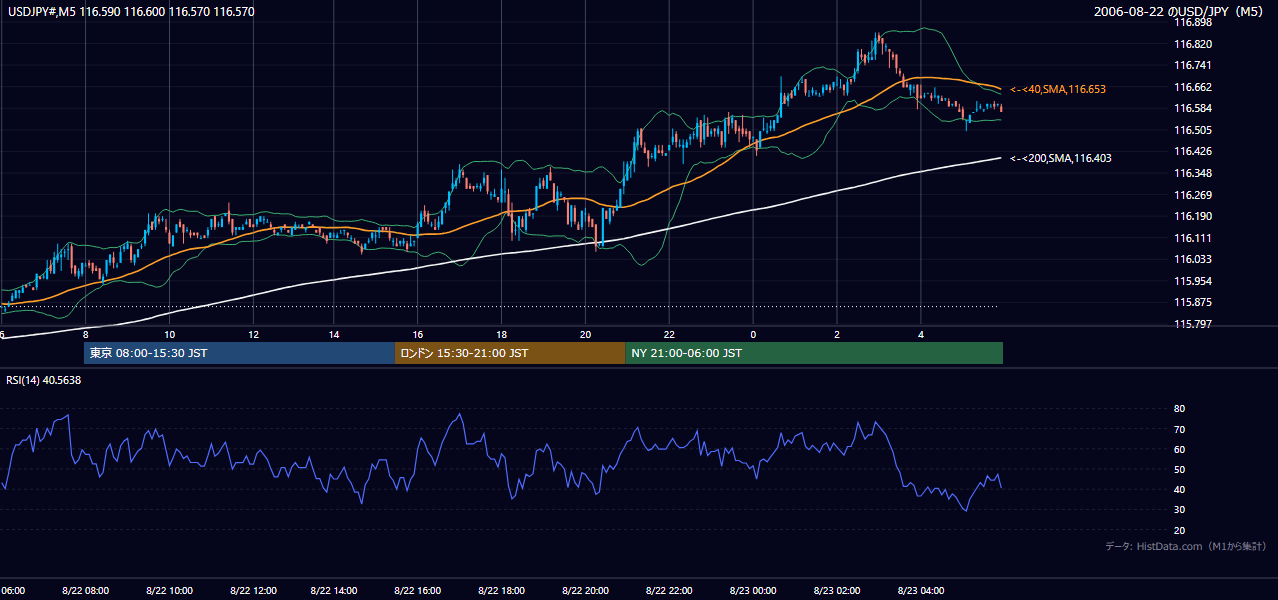The height and width of the screenshot is (600, 1278).
Task: Click the 東京 08:00-15:30 JST session bar
Action: pos(240,353)
